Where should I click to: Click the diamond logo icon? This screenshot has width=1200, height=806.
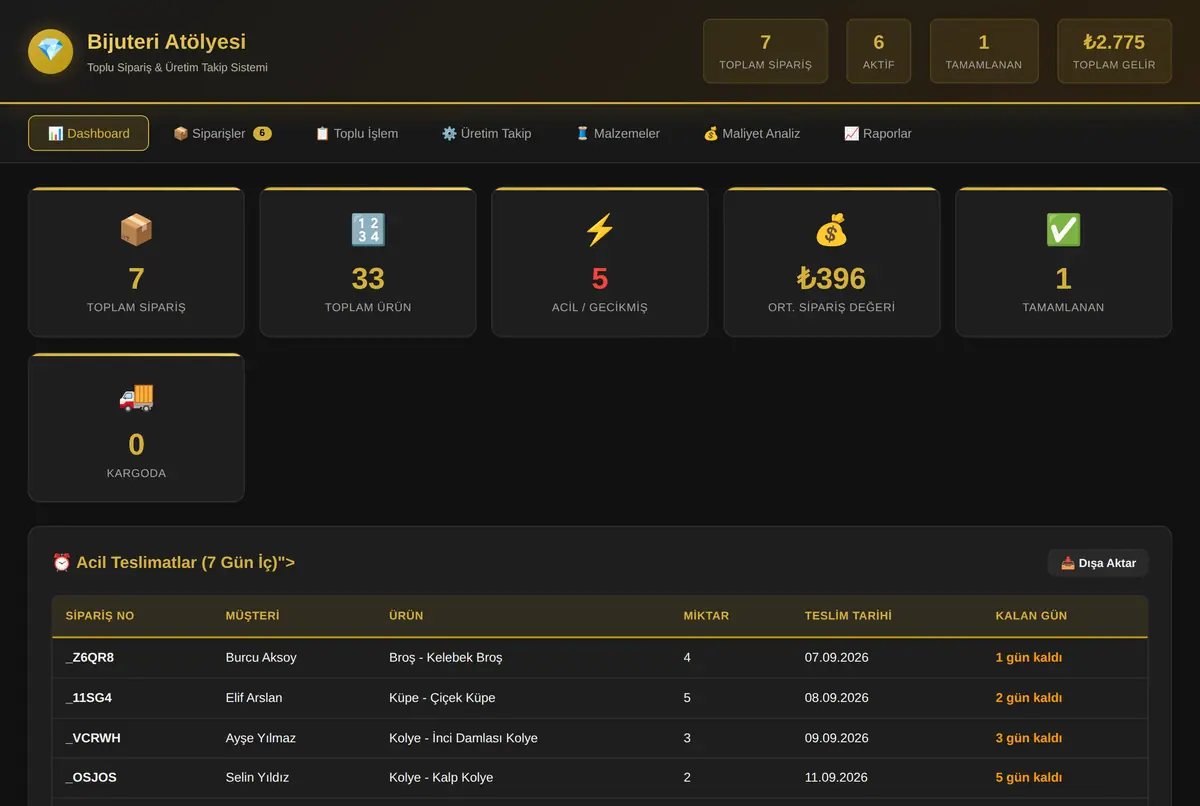click(x=50, y=52)
